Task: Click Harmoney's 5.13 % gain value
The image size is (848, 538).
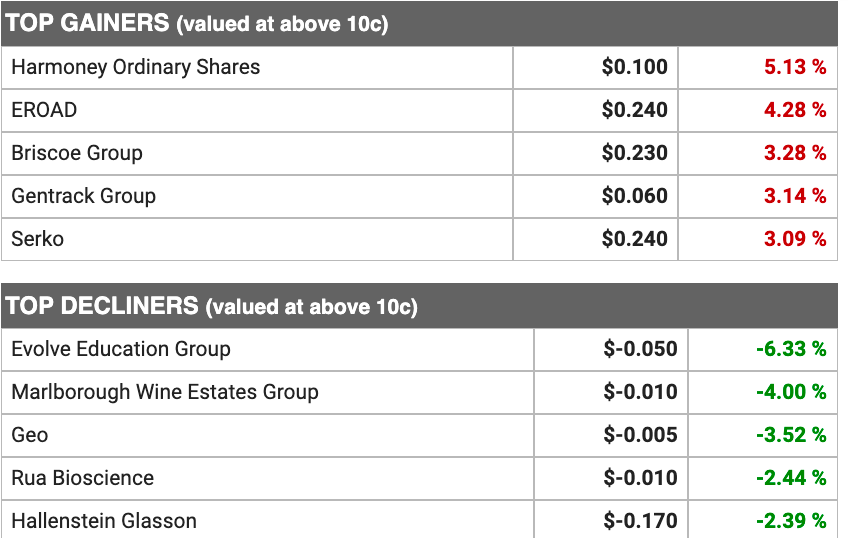Action: point(795,67)
